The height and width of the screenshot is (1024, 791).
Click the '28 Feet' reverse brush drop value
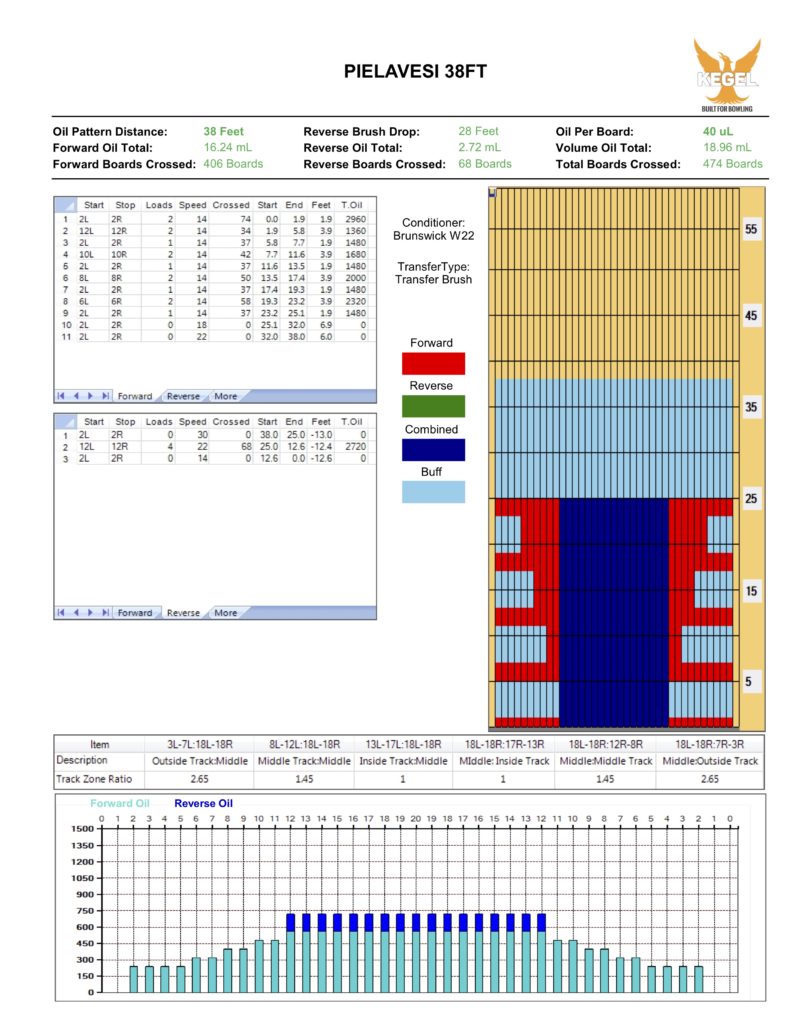[x=478, y=131]
